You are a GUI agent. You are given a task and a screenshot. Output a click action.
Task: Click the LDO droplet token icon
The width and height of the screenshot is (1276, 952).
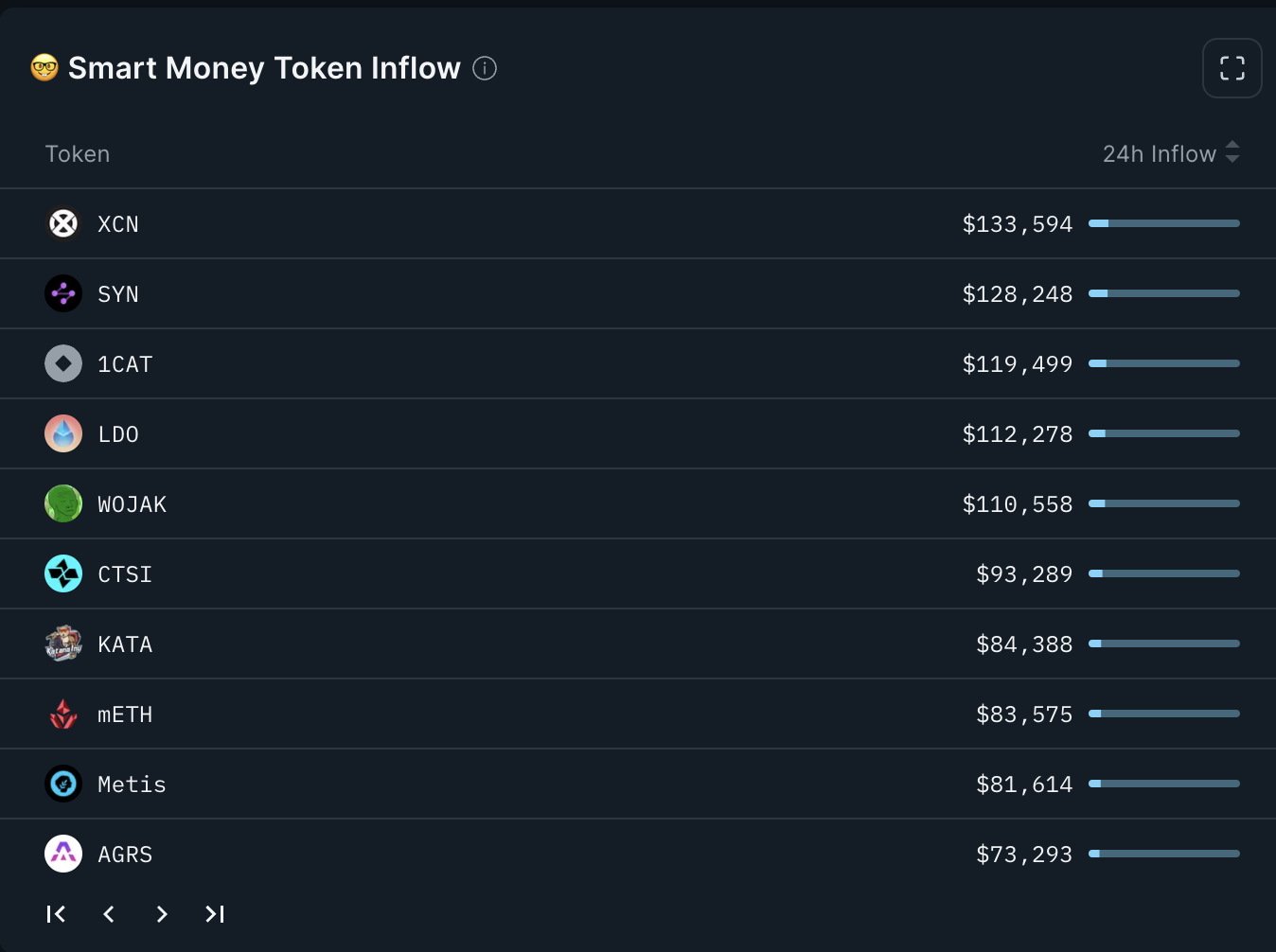(x=63, y=434)
